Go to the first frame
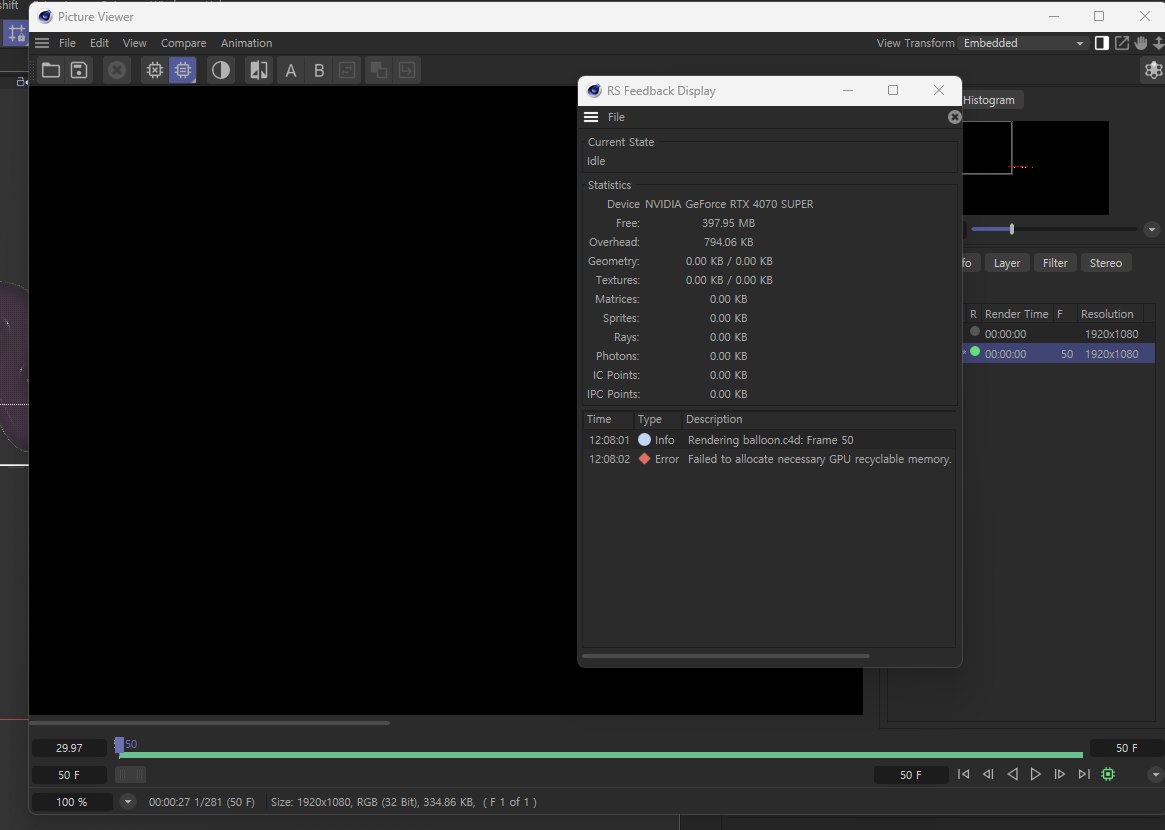 [964, 774]
